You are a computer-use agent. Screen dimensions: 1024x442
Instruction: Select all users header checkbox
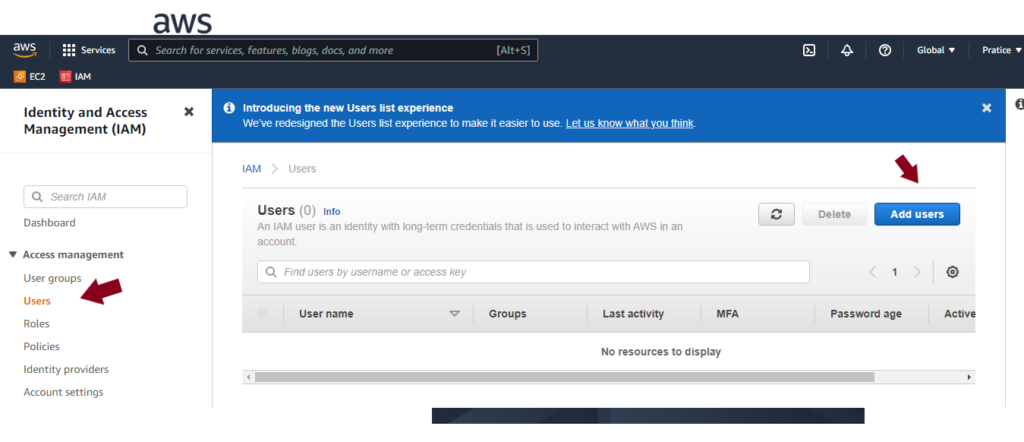click(263, 313)
